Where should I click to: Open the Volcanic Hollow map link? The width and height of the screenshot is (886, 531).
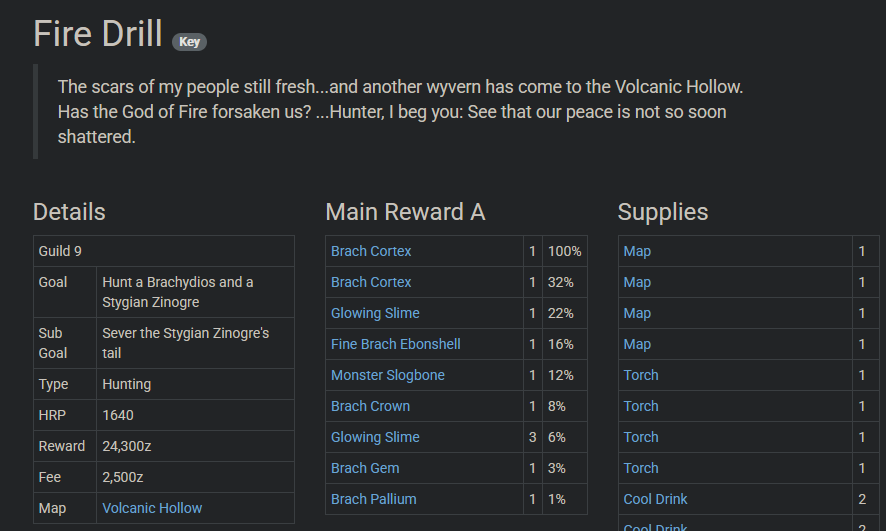tap(152, 508)
